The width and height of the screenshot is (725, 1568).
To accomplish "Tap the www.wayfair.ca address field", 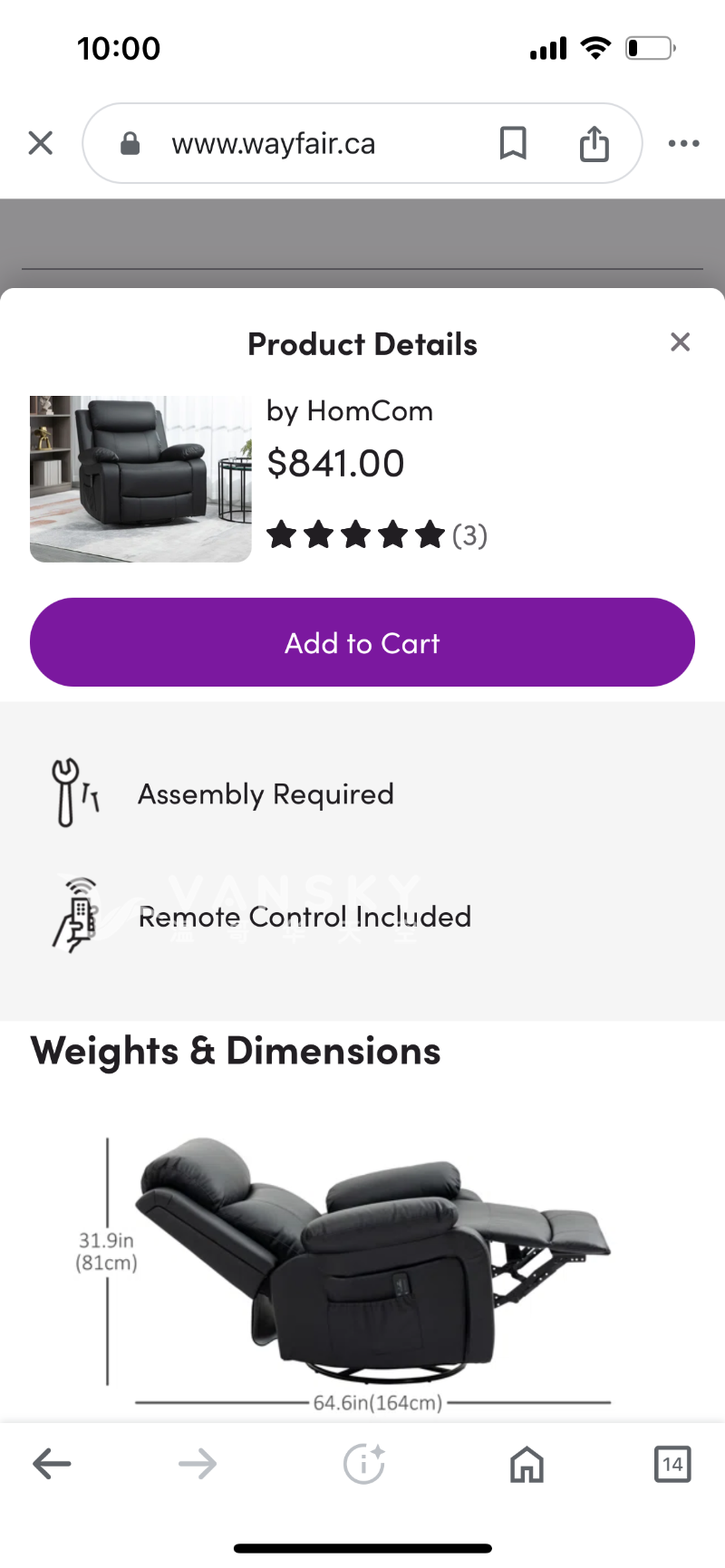I will pos(274,144).
